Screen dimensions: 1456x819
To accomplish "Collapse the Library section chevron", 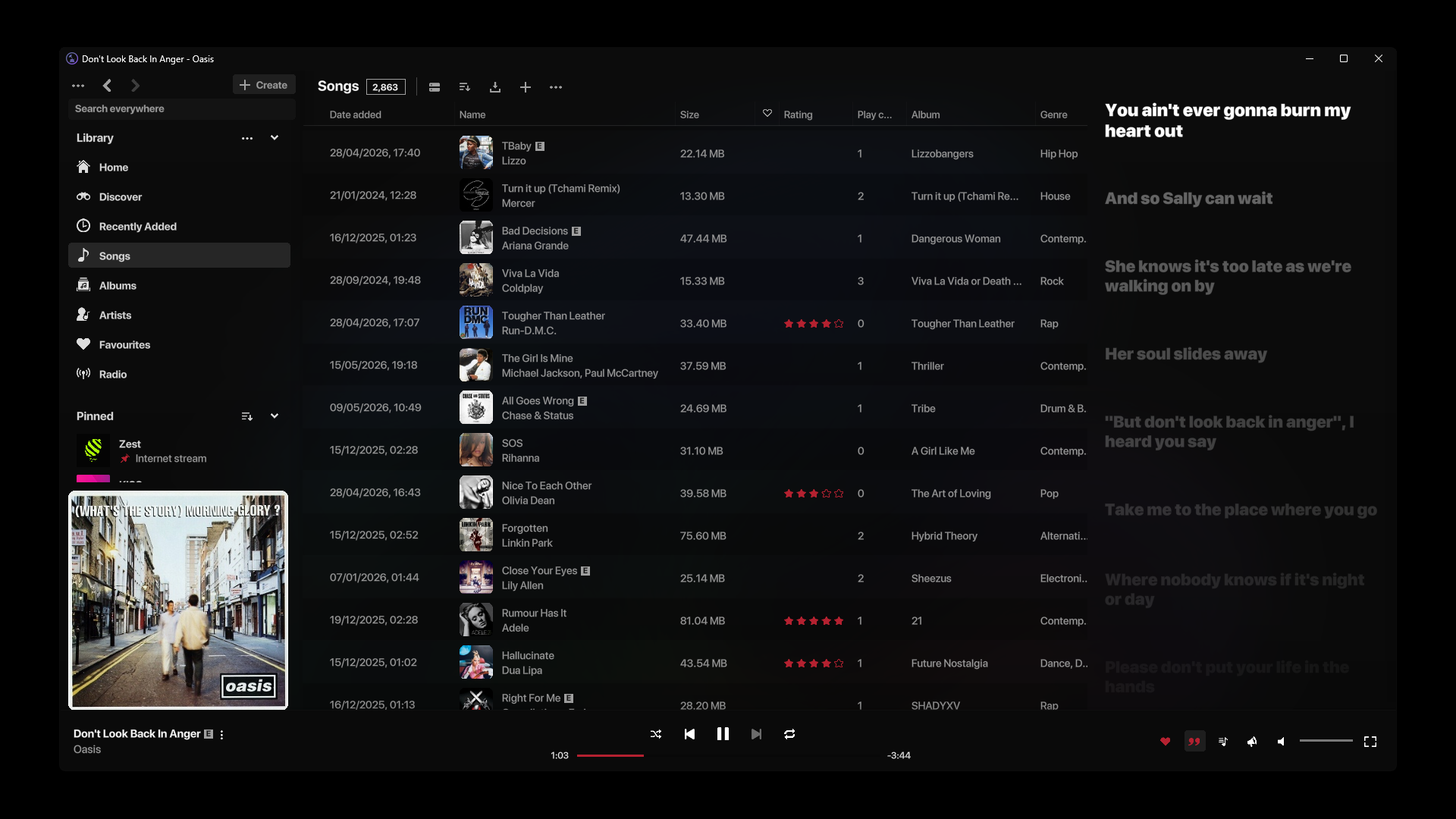I will click(x=275, y=138).
